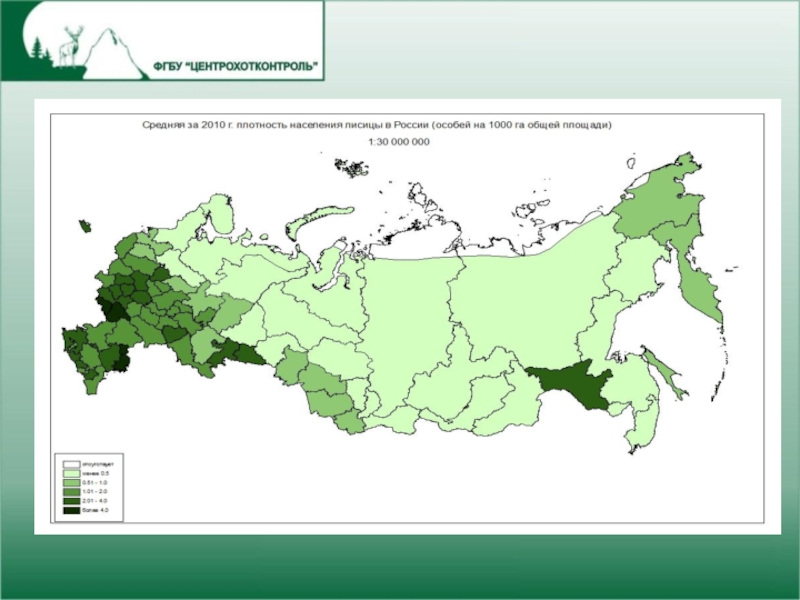Click the deer figure in the logo
The image size is (800, 600).
pyautogui.click(x=71, y=45)
